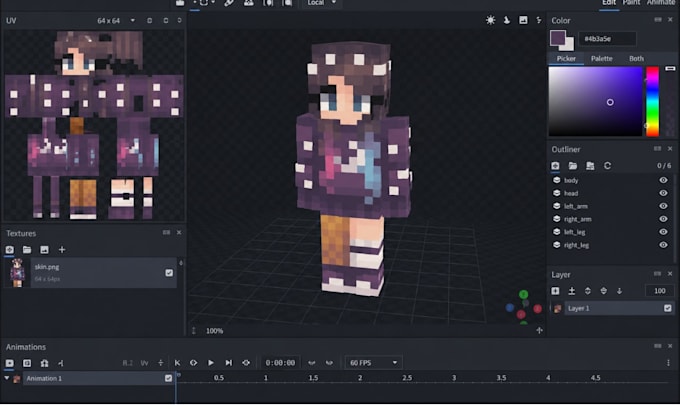Click the icon right of the Jump-to-end button
This screenshot has height=409, width=680.
246,363
